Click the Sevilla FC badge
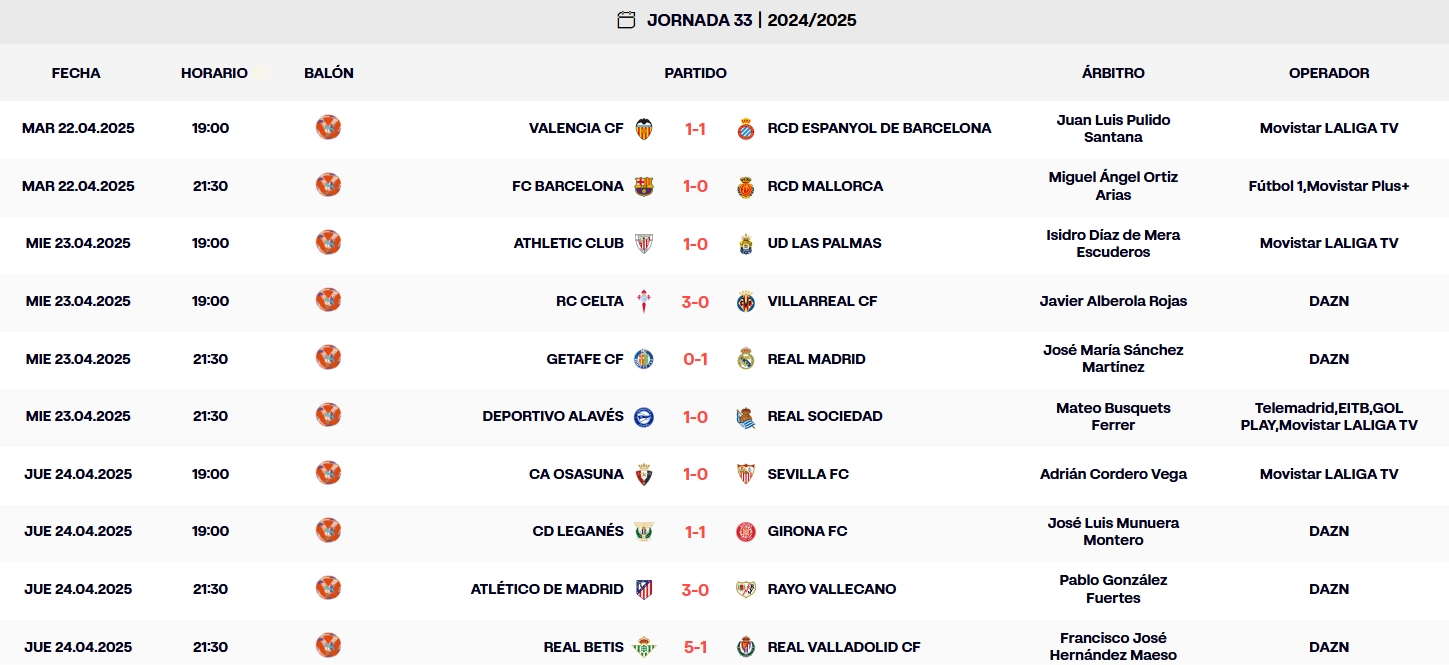 coord(745,474)
